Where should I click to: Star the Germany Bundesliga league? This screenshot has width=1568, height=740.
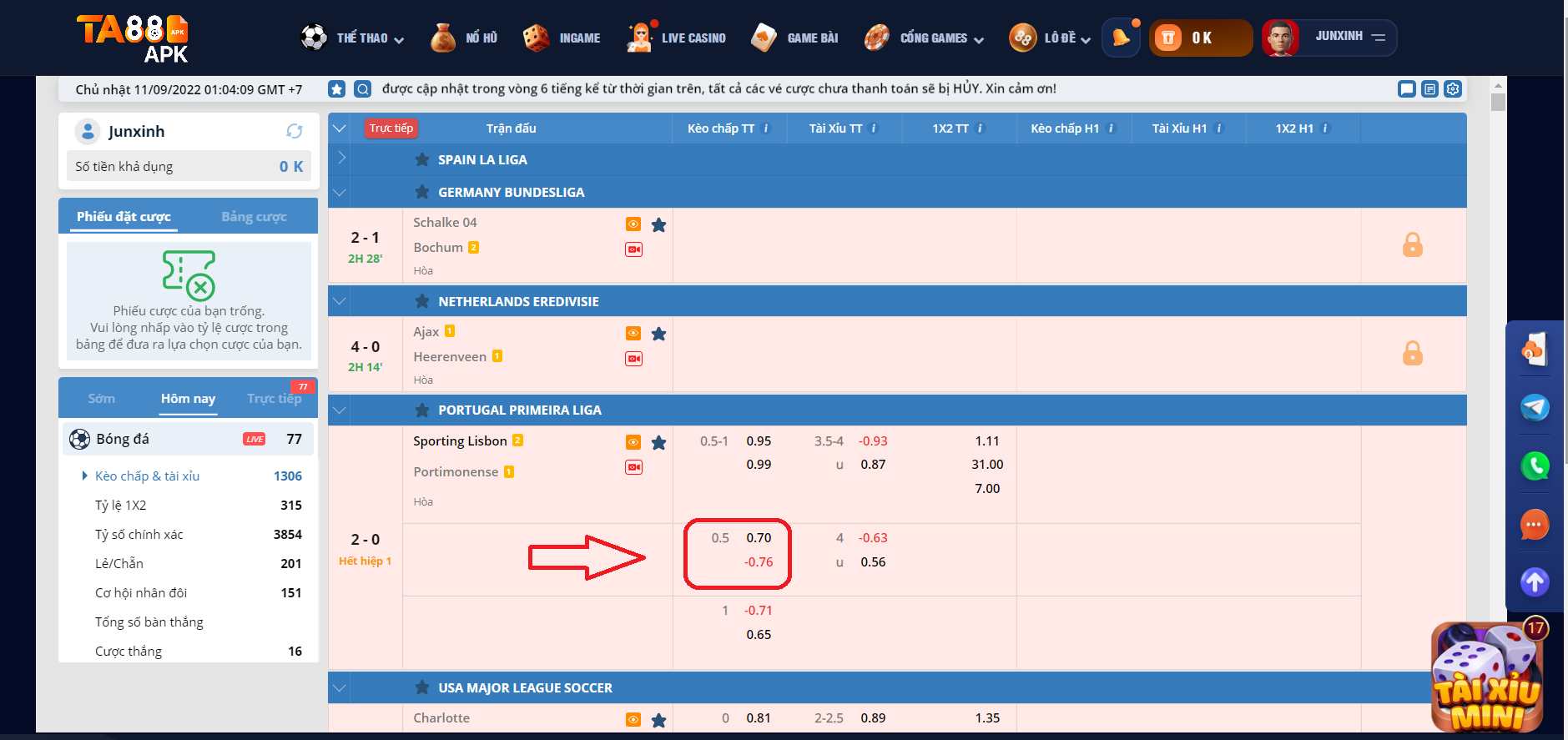[422, 192]
